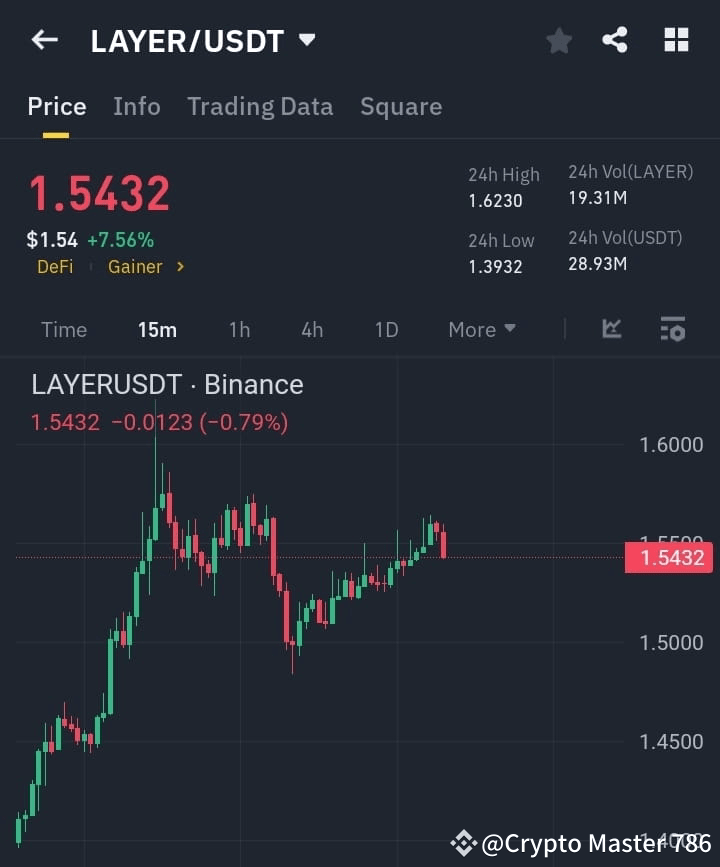Open the grid layout icon top right
This screenshot has height=867, width=720.
pos(676,40)
